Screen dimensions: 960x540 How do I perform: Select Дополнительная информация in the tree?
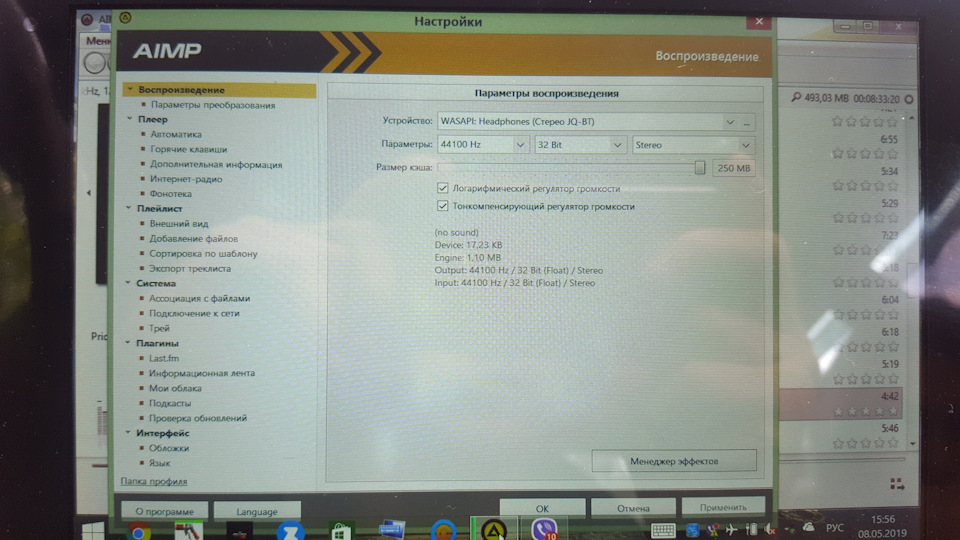[216, 164]
